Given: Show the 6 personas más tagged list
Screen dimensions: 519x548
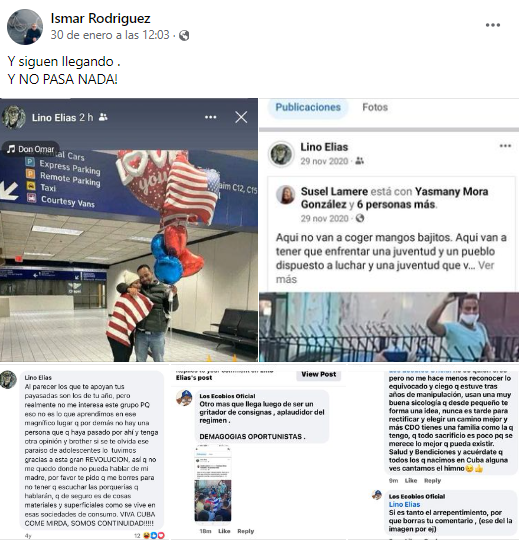Looking at the screenshot, I should [396, 204].
